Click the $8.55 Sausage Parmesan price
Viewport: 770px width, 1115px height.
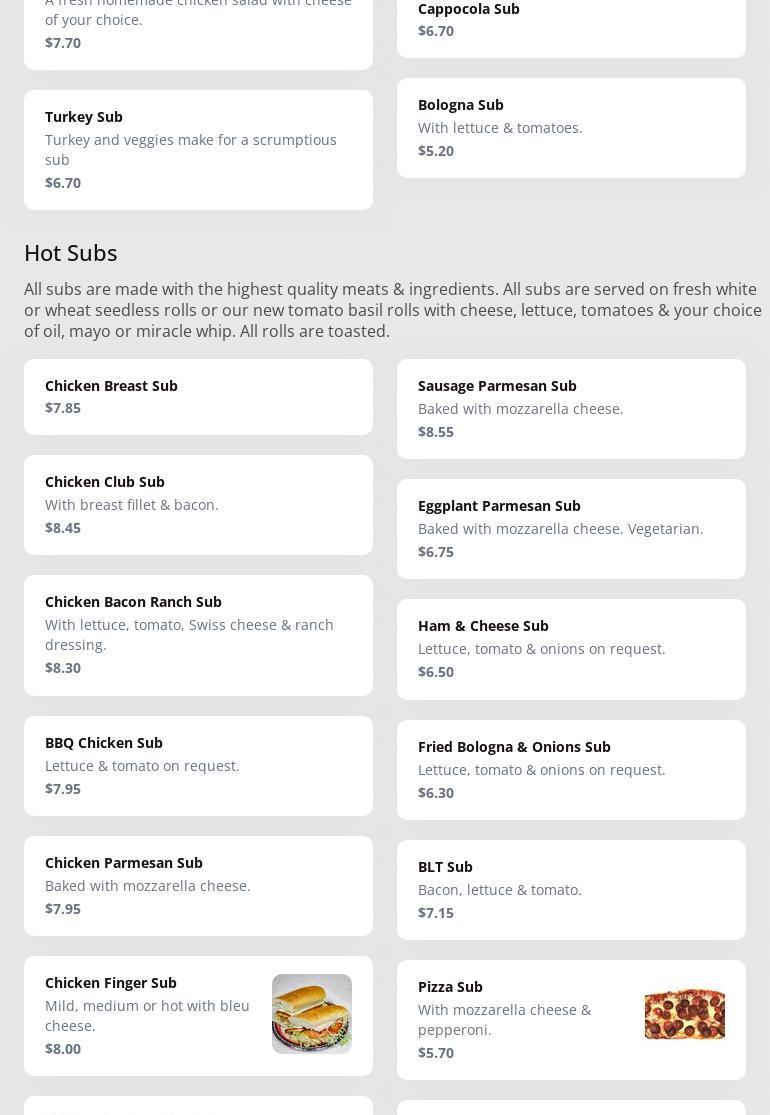[436, 432]
